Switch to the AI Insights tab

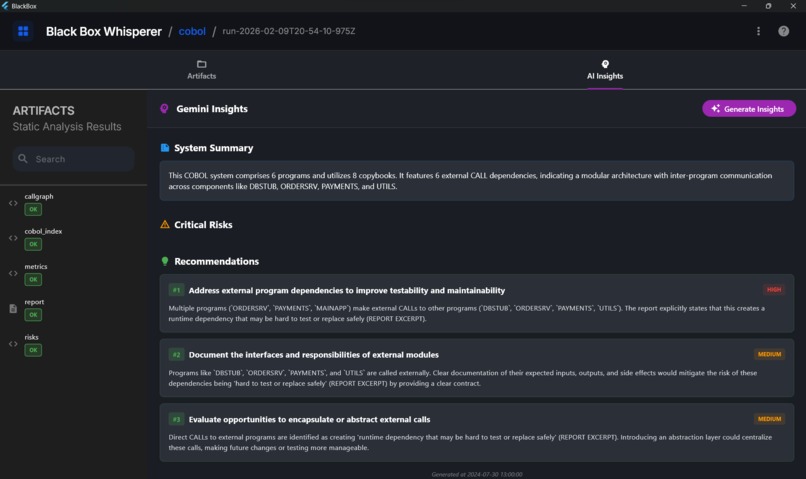click(605, 70)
